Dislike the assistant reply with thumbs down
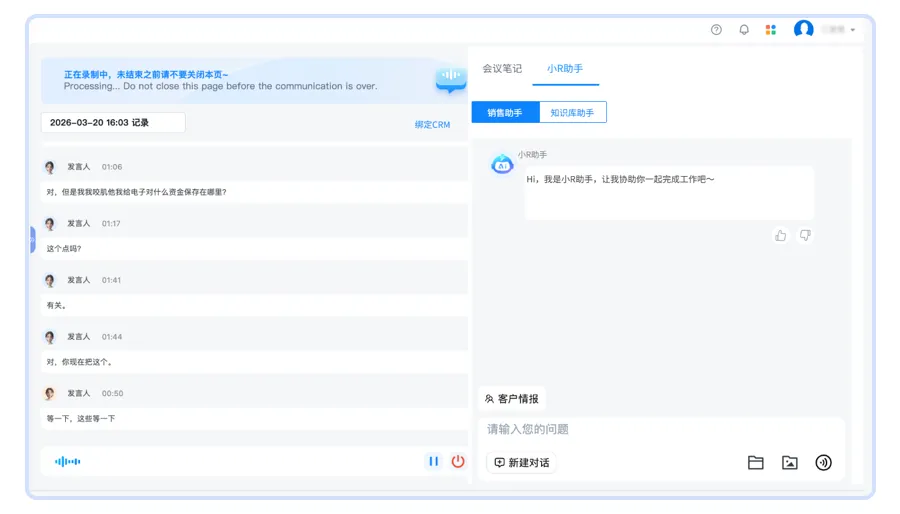The height and width of the screenshot is (514, 900). pos(805,235)
